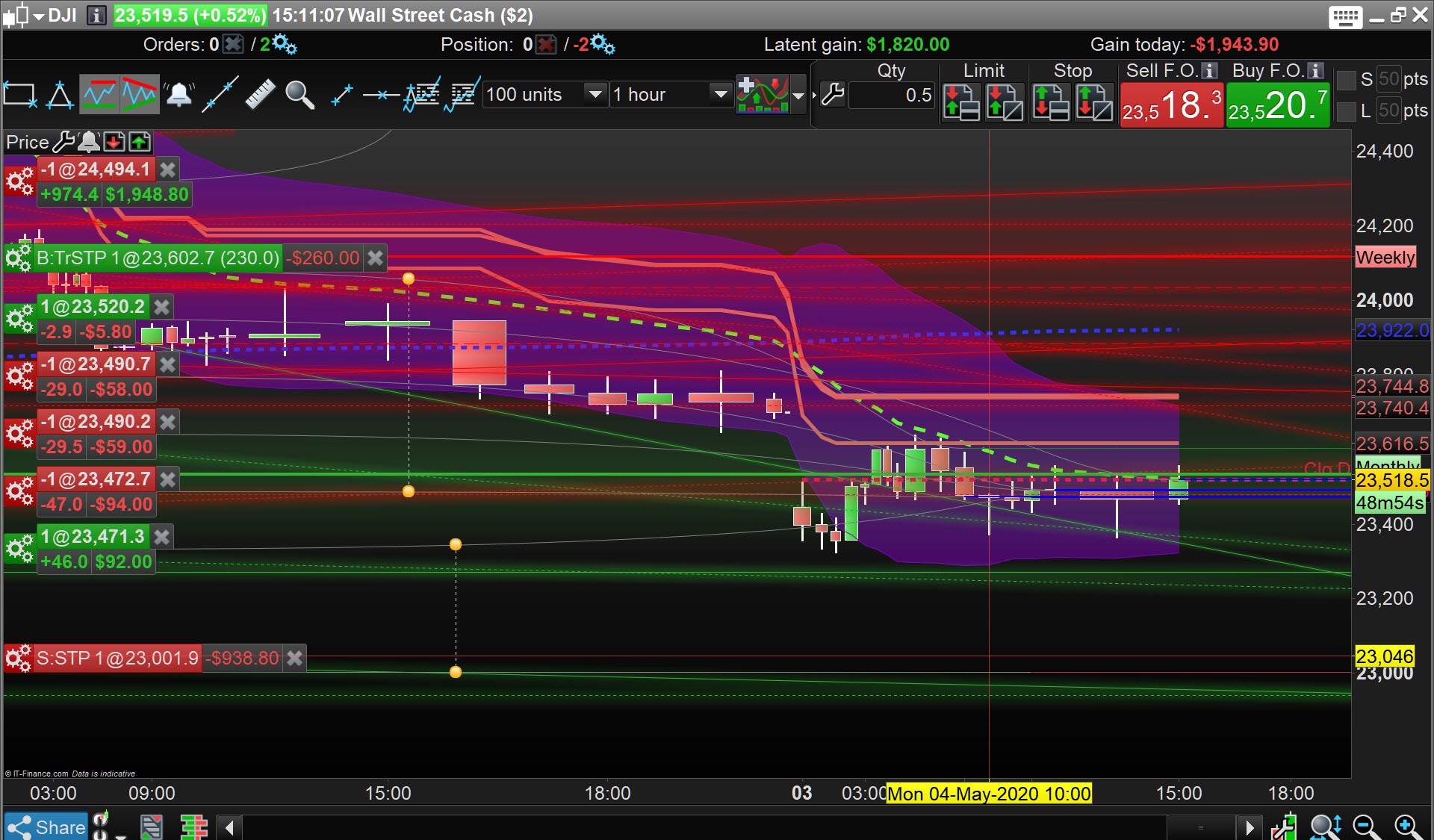Select the rectangle drawing tool

(20, 95)
